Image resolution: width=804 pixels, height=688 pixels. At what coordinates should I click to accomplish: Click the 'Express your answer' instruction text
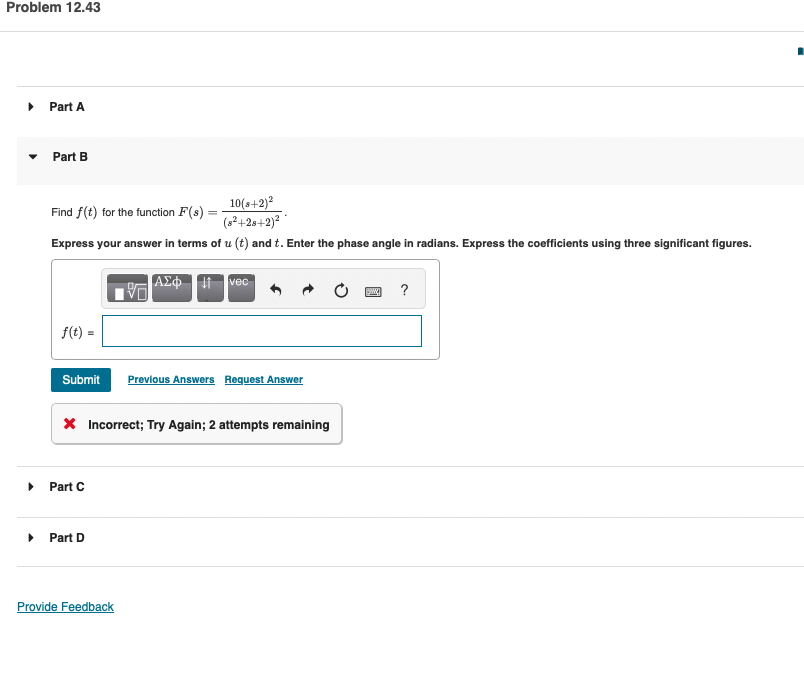point(401,244)
